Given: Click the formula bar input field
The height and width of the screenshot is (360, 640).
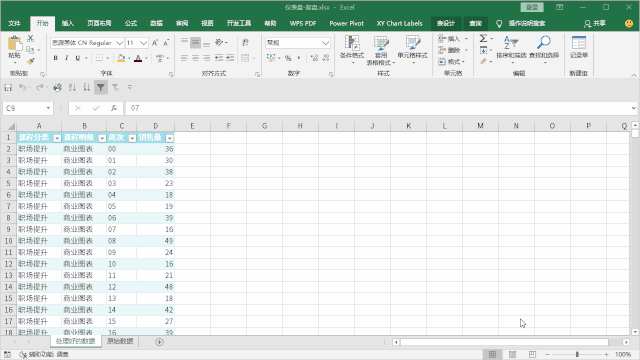Looking at the screenshot, I should pos(378,108).
